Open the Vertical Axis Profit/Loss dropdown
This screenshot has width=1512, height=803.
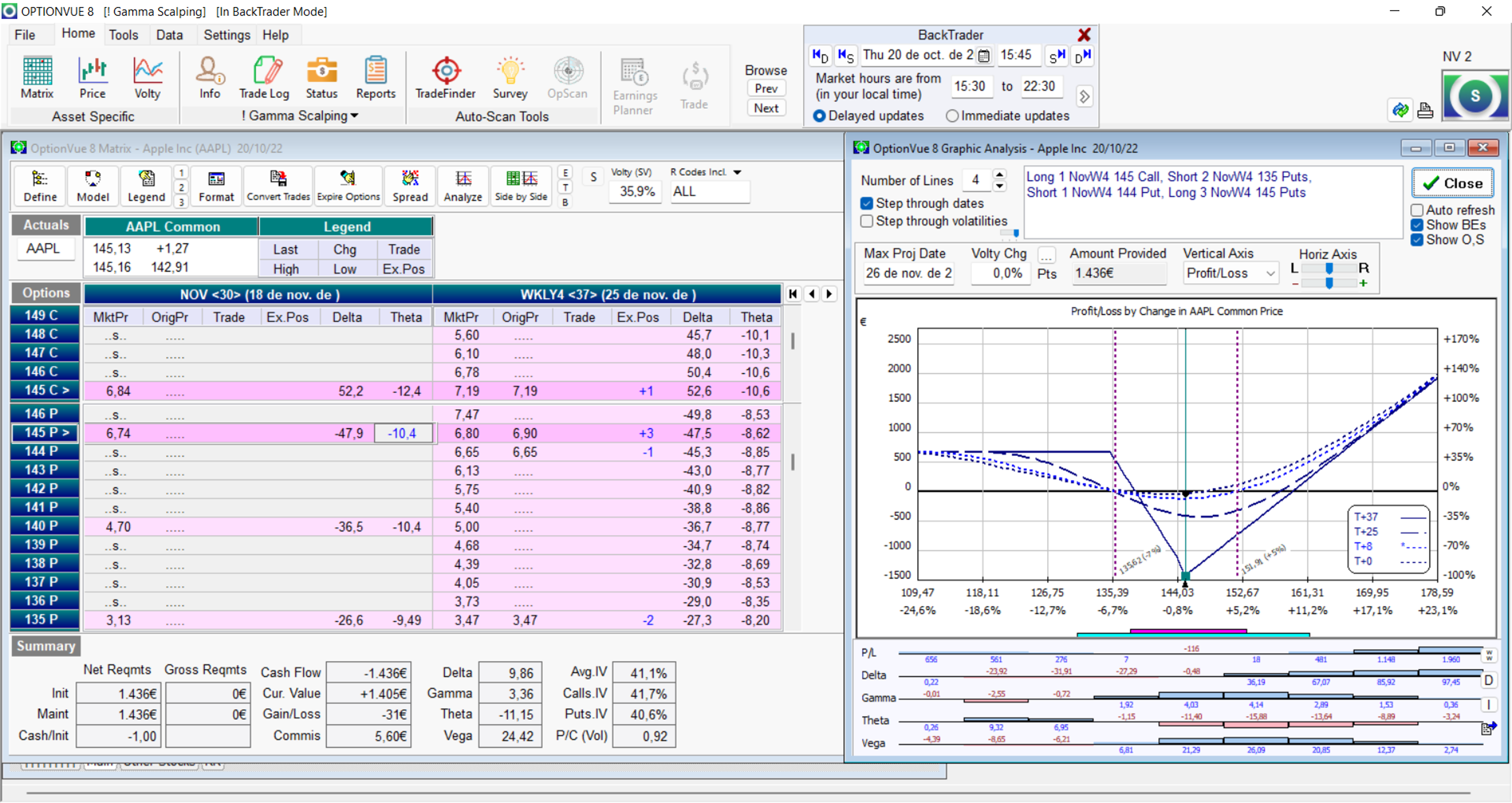click(x=1270, y=274)
